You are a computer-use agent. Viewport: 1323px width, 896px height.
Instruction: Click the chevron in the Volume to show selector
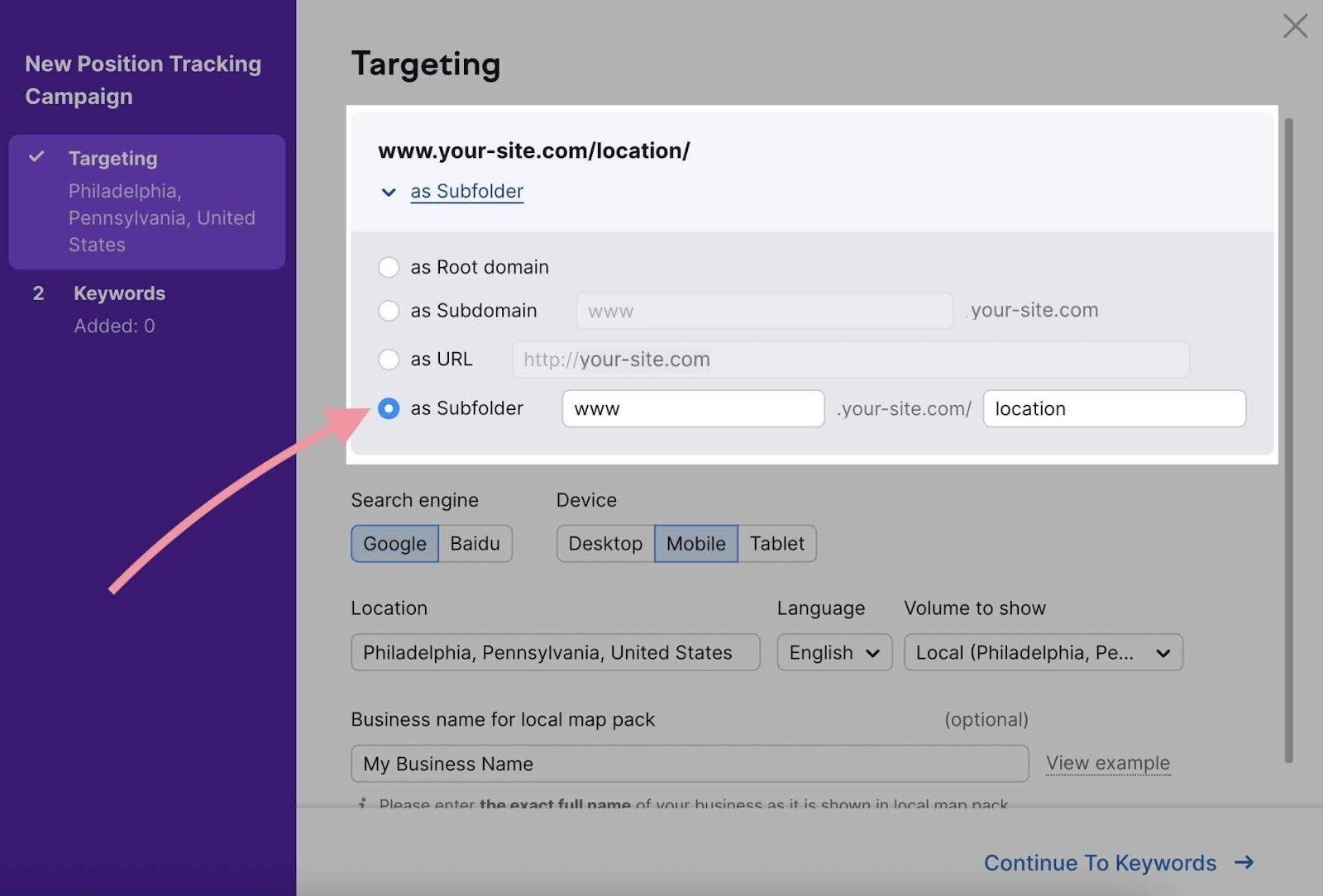(1165, 653)
